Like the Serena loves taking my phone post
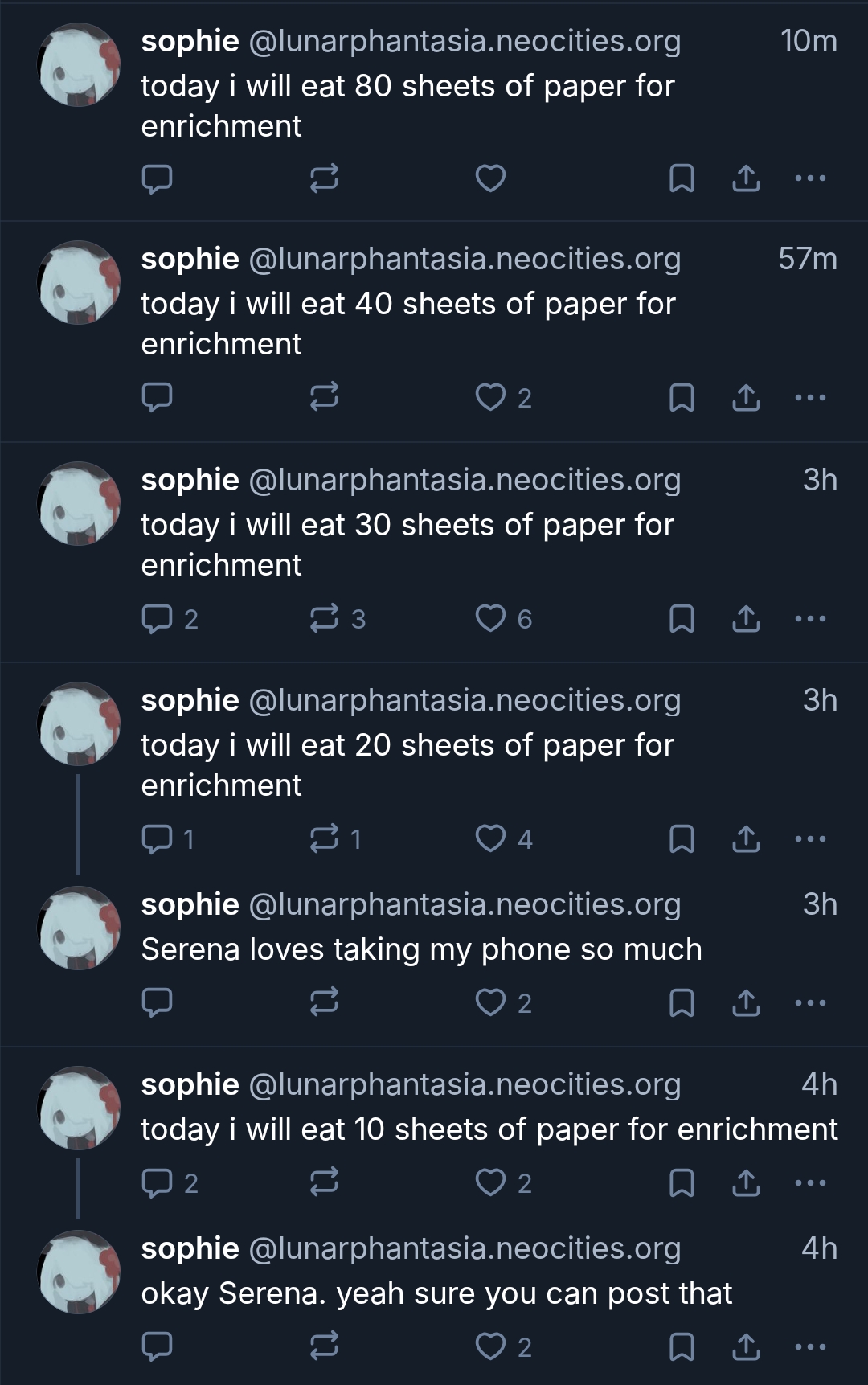 pyautogui.click(x=490, y=1002)
